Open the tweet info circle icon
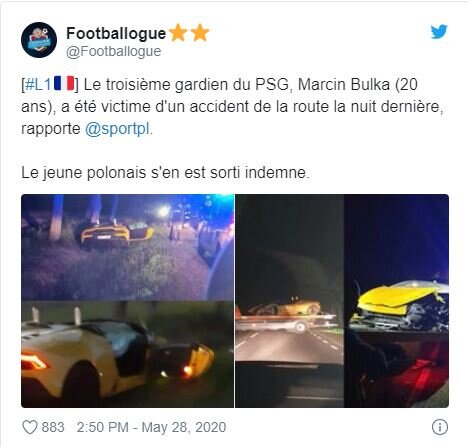 (440, 427)
